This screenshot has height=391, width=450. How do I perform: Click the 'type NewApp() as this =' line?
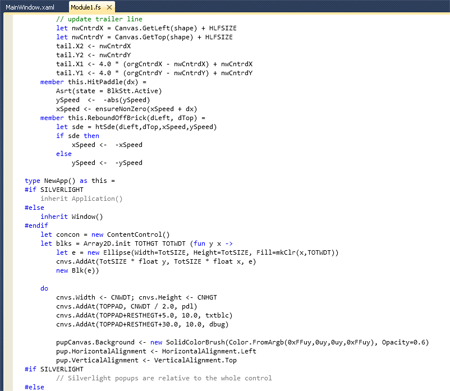tap(70, 181)
